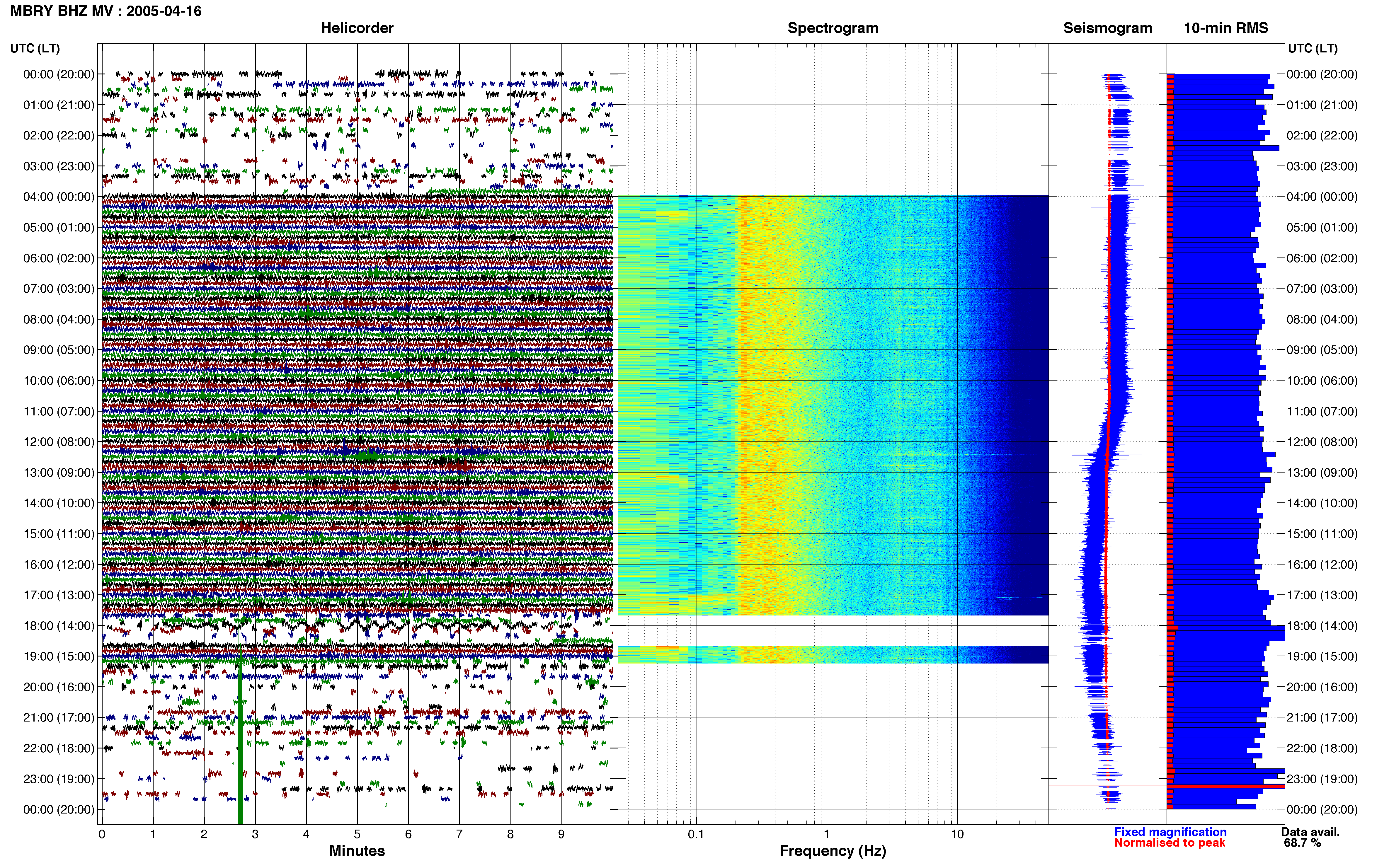1389x868 pixels.
Task: Click '20:00 (16:00)' label beside the Helicorder
Action: (x=59, y=687)
